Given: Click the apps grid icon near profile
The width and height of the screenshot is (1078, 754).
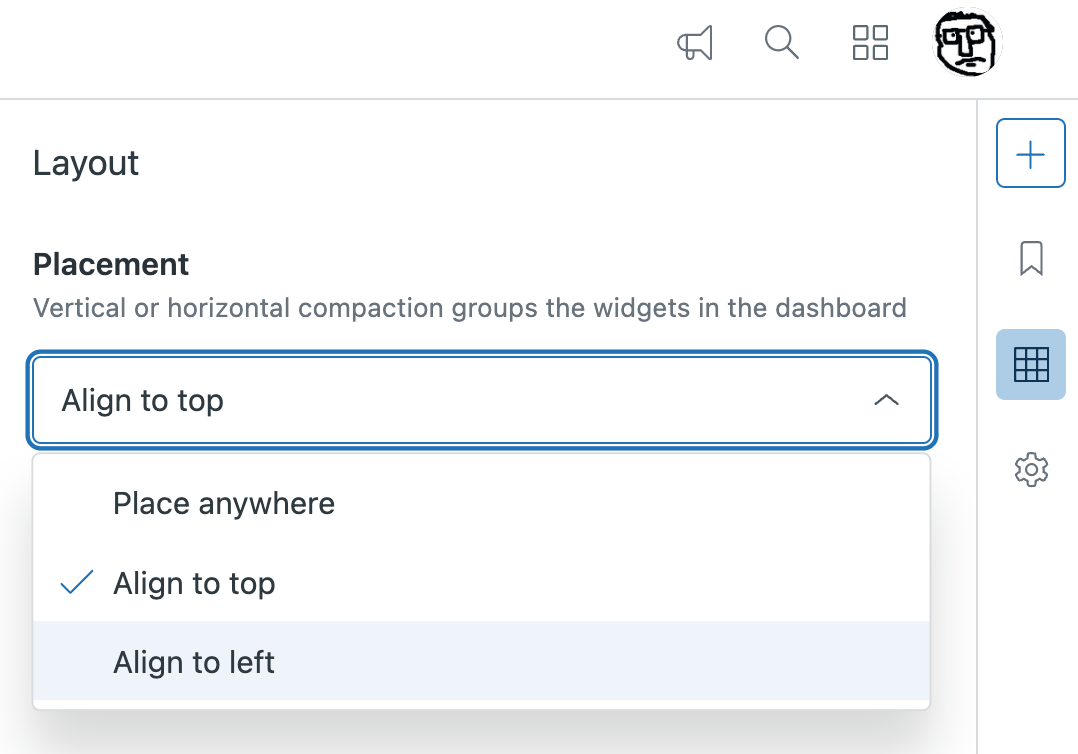Looking at the screenshot, I should click(x=869, y=43).
